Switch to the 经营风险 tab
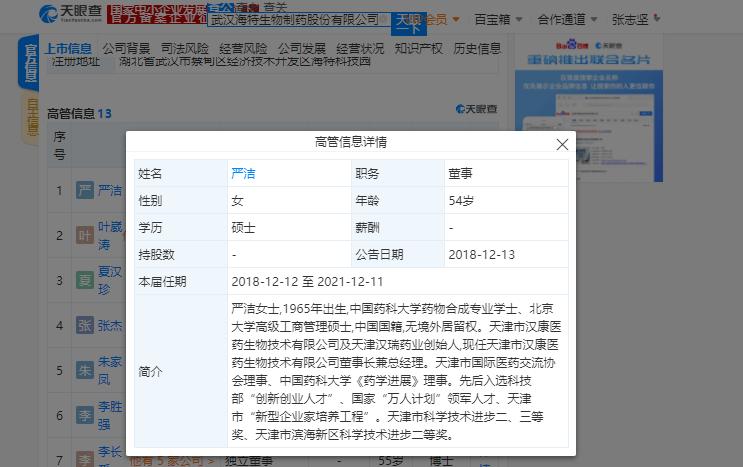Viewport: 743px width, 467px height. [243, 48]
